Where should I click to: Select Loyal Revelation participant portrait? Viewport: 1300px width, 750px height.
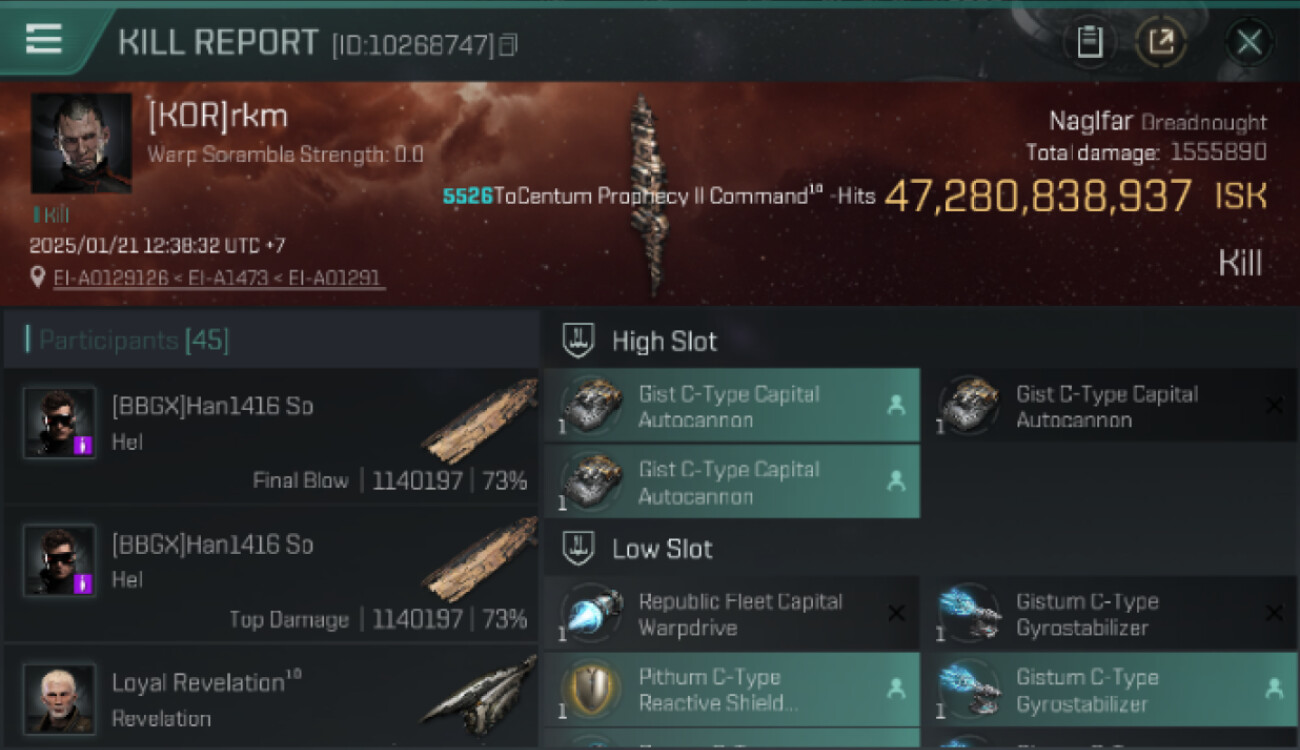(x=60, y=699)
